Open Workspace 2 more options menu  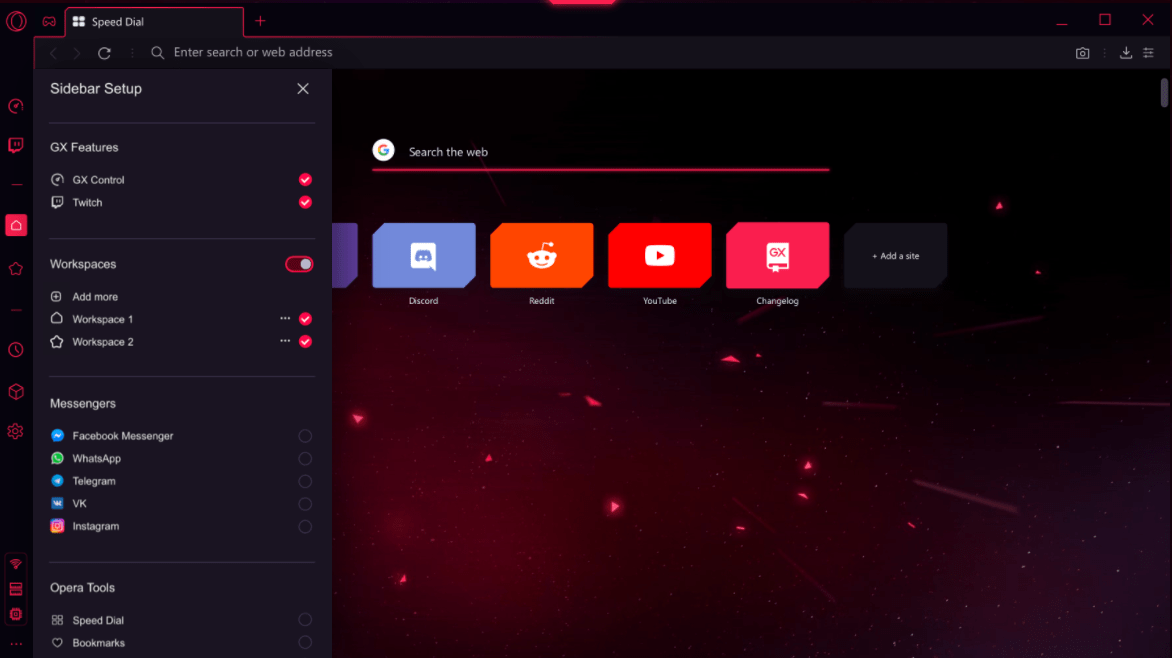point(285,341)
